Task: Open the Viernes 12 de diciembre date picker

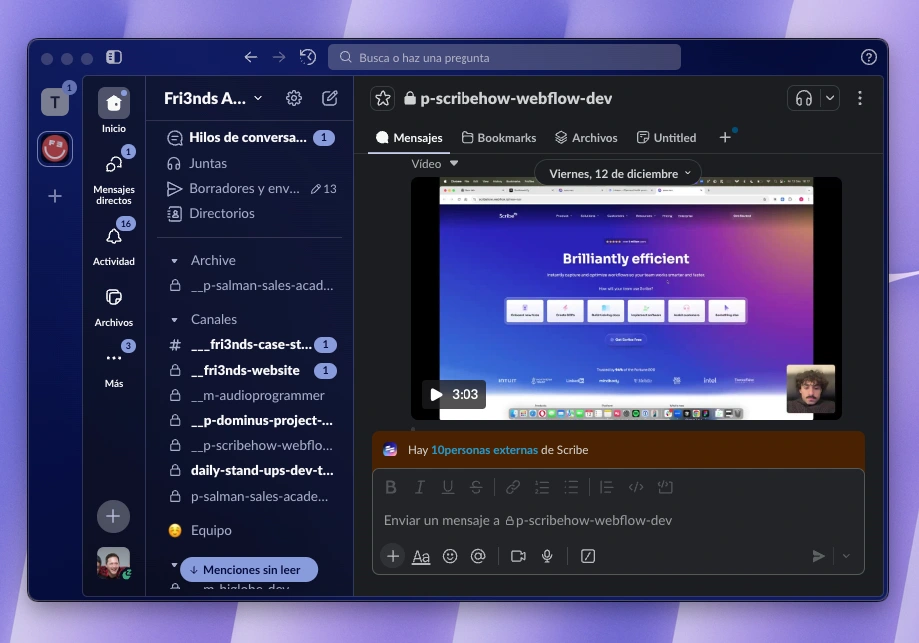Action: [x=618, y=173]
